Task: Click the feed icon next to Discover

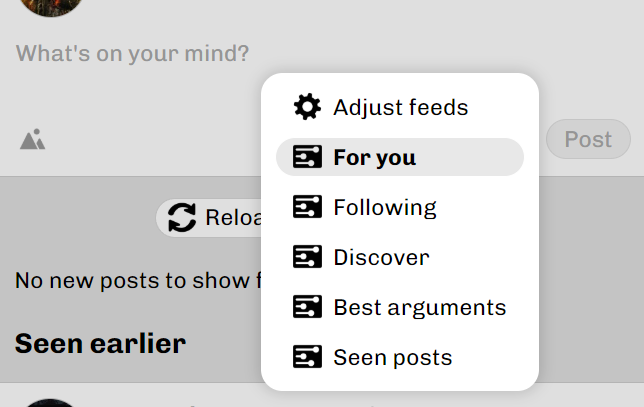Action: 307,257
